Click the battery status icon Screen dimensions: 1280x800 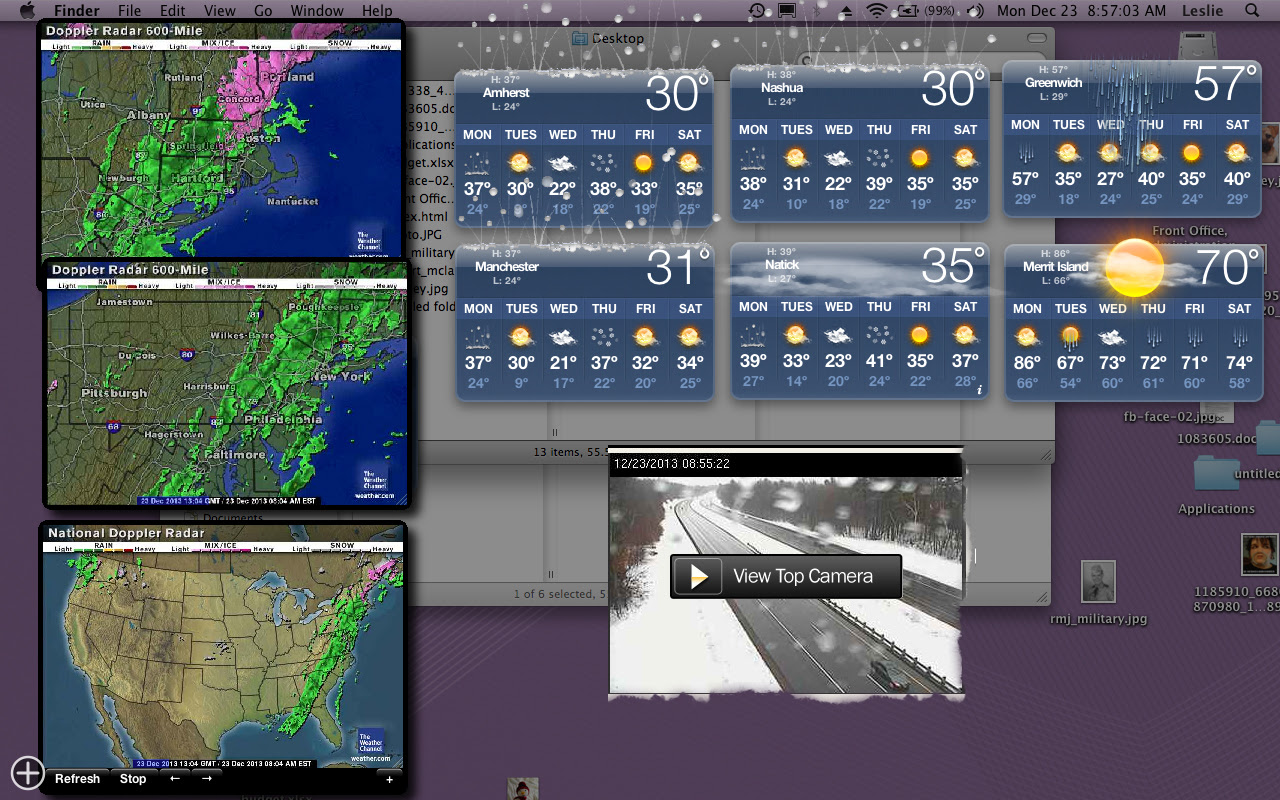908,11
